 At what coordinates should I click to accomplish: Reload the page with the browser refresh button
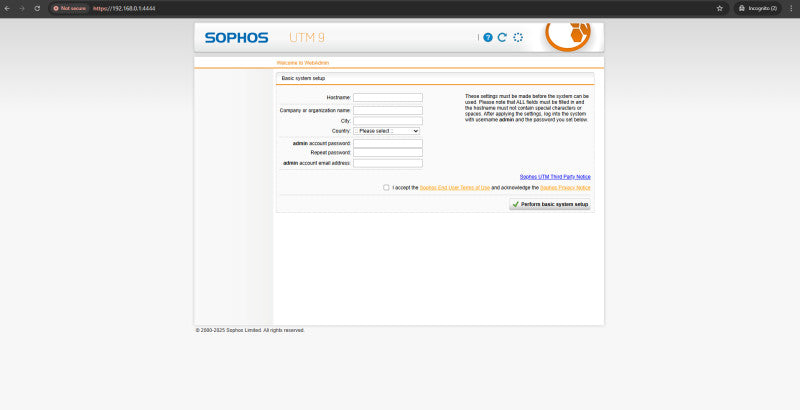(x=37, y=8)
